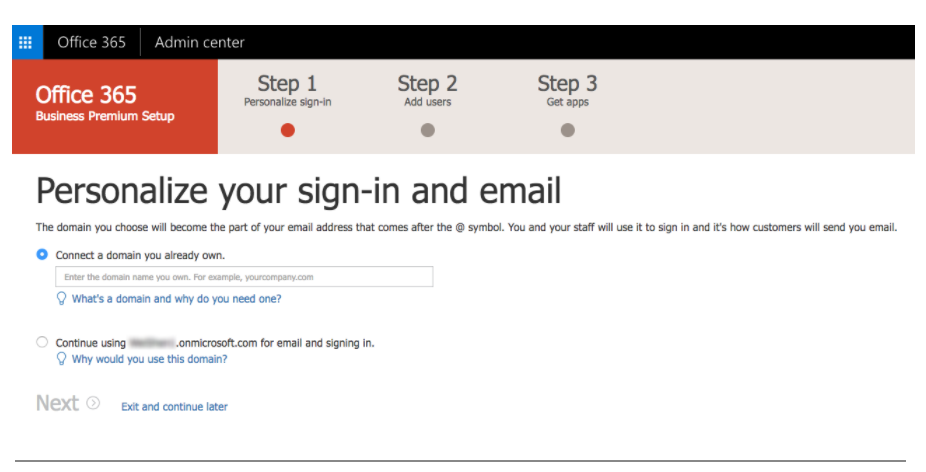Image resolution: width=926 pixels, height=472 pixels.
Task: Go to Step 2 Add users
Action: click(x=428, y=90)
